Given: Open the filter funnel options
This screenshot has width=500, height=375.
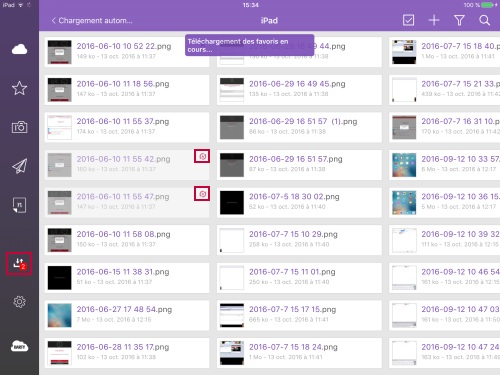Looking at the screenshot, I should tap(459, 20).
